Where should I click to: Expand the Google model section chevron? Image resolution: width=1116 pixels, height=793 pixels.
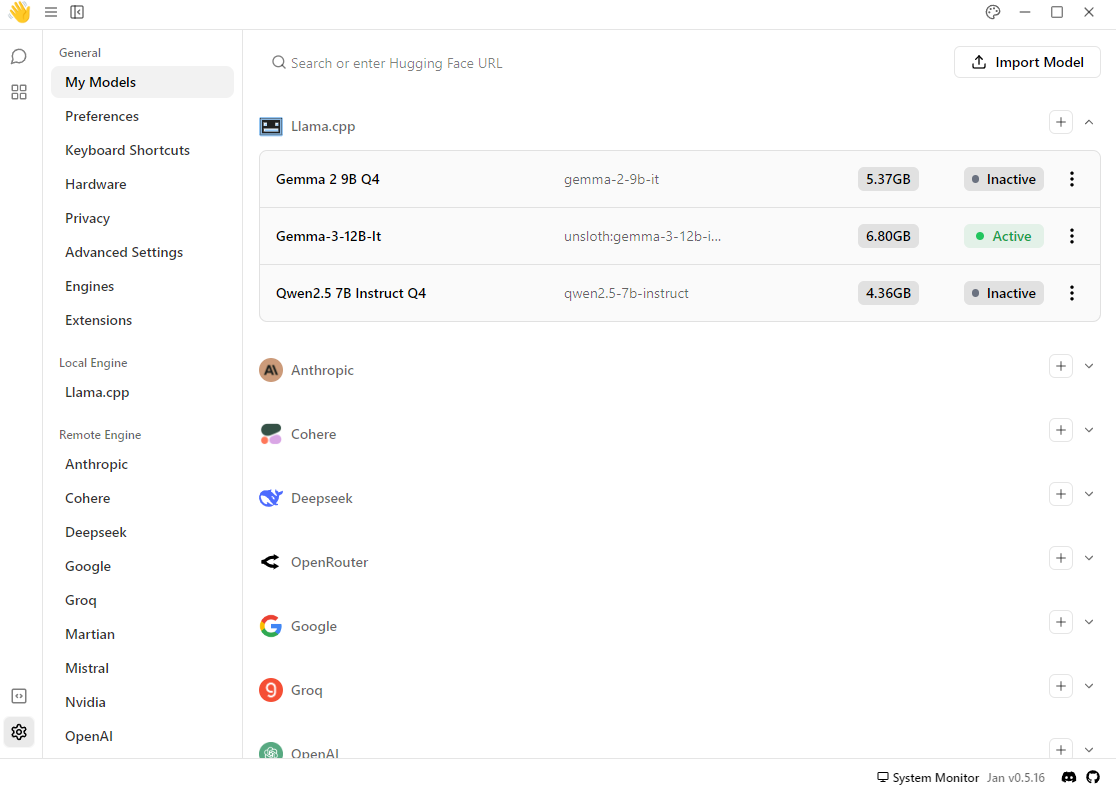[x=1089, y=622]
